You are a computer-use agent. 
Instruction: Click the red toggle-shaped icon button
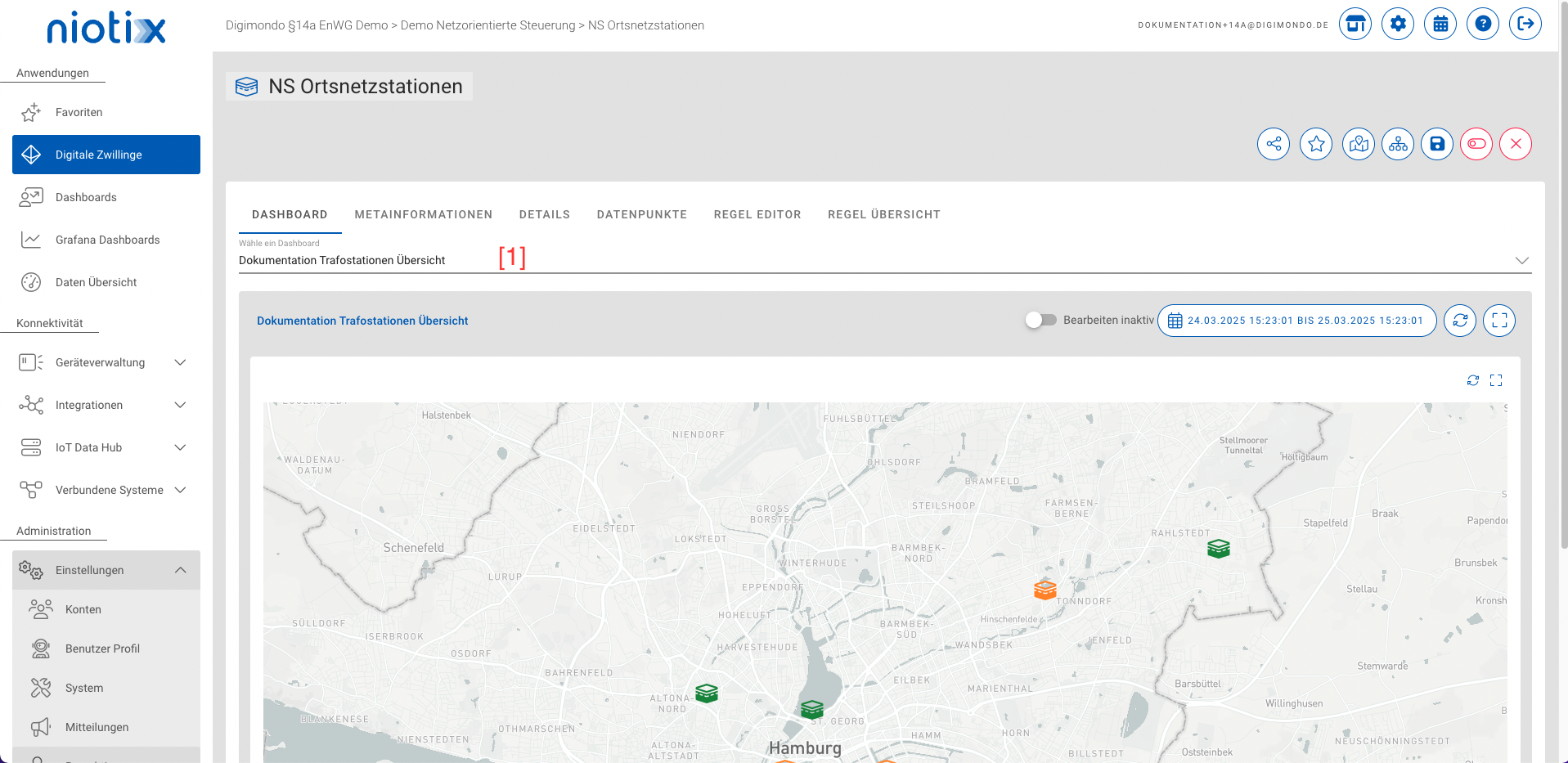[1476, 144]
